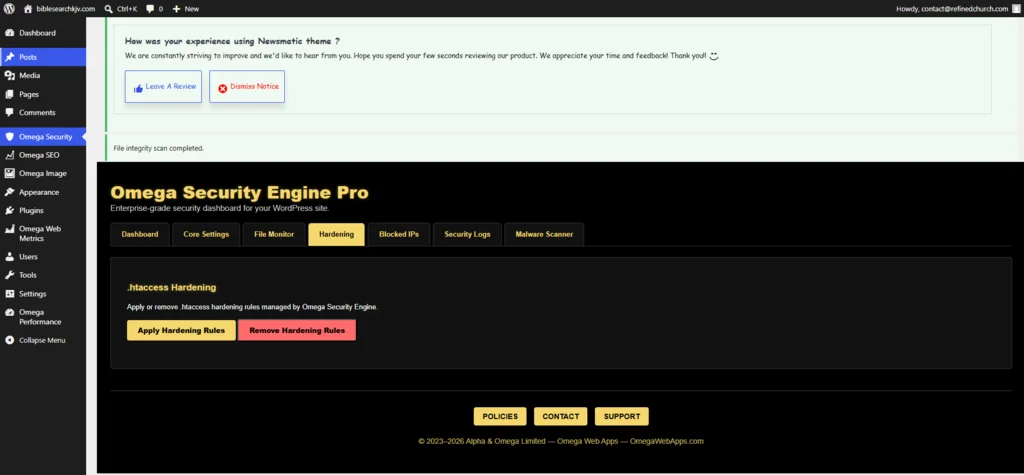The height and width of the screenshot is (475, 1024).
Task: Click the home icon beside biblesearchkjv.com
Action: 27,8
